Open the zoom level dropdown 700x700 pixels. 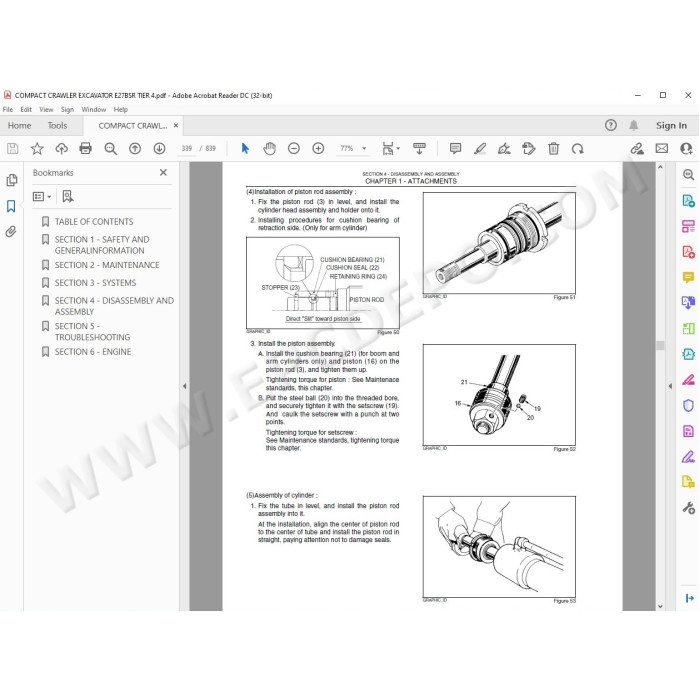(364, 148)
